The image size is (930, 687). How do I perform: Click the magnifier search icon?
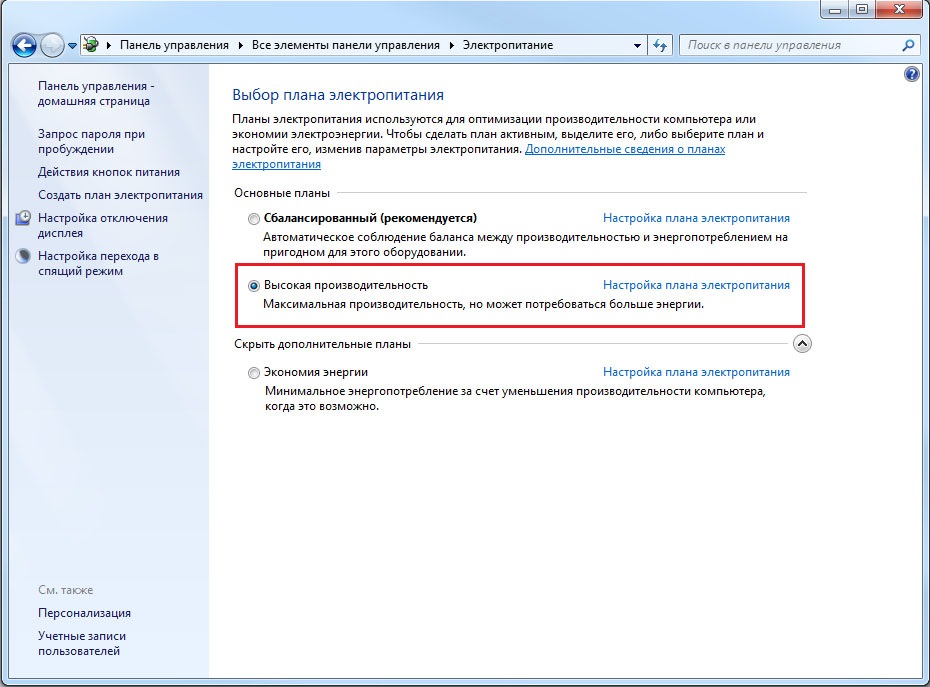[908, 45]
